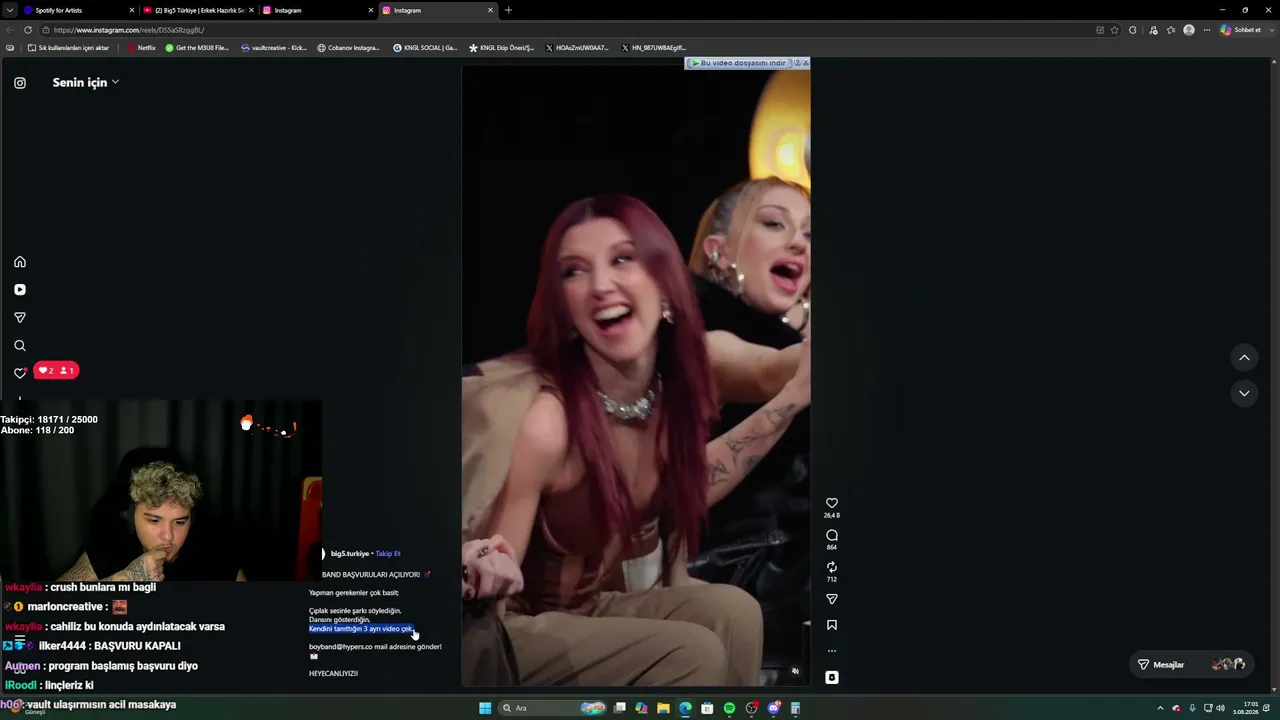Go to the next reel
This screenshot has width=1280, height=720.
(1244, 393)
